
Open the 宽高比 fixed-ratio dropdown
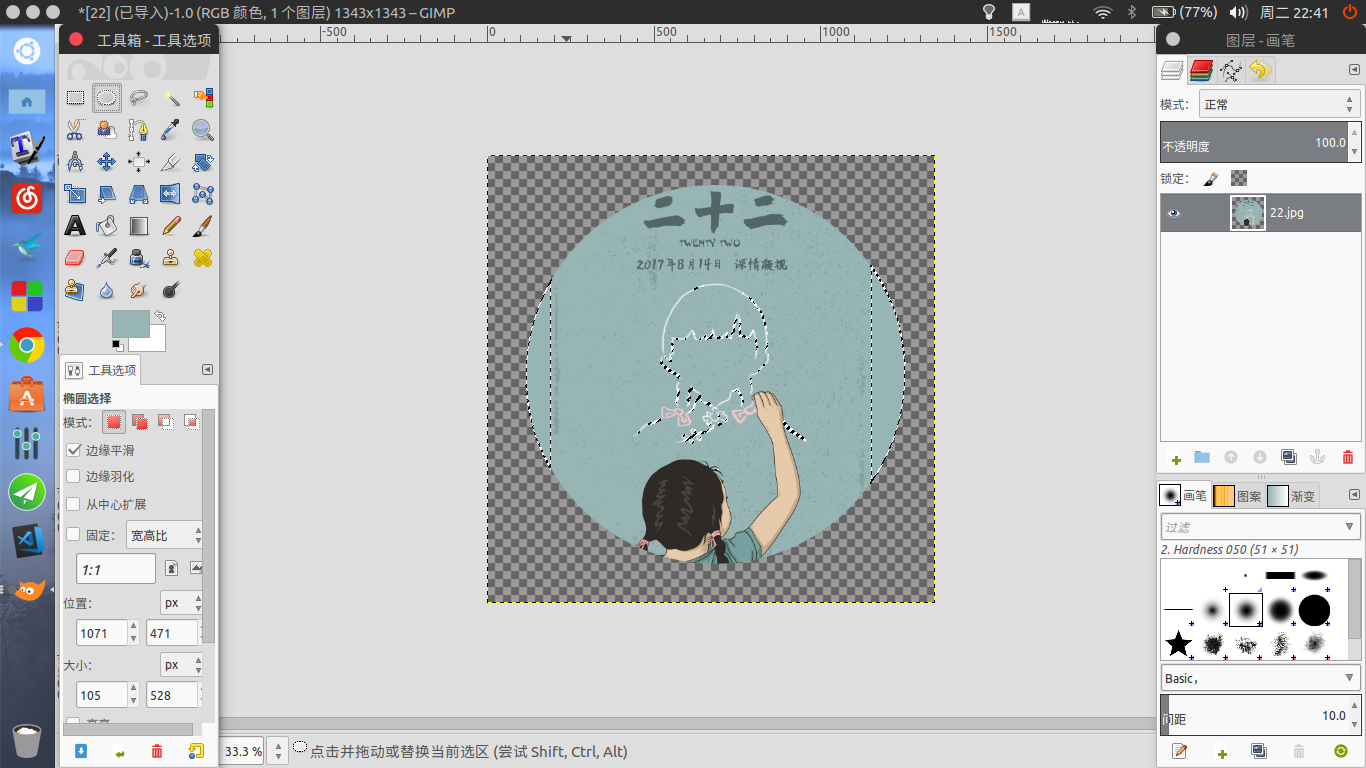tap(164, 536)
